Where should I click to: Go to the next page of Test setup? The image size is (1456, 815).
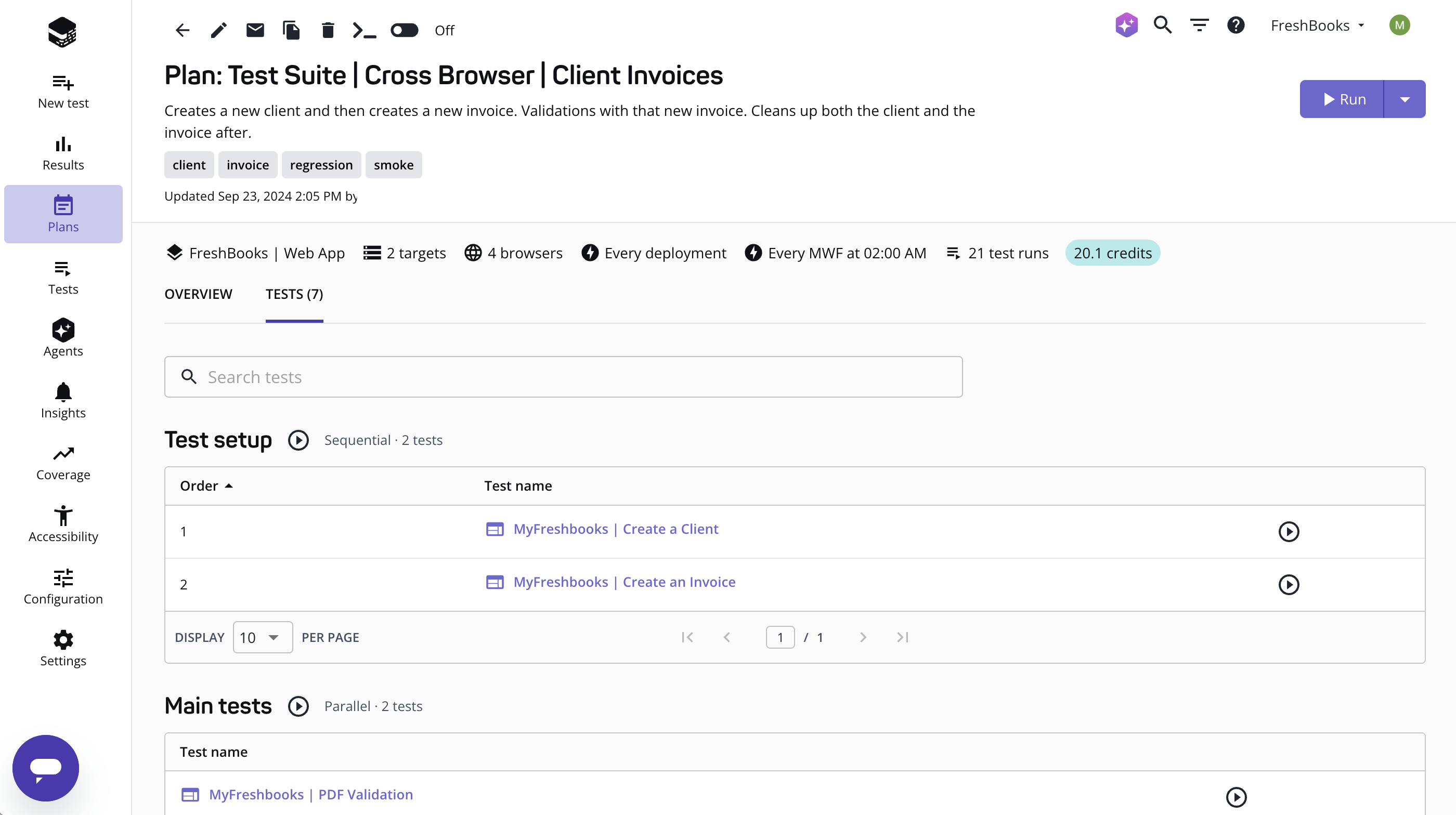pyautogui.click(x=863, y=638)
